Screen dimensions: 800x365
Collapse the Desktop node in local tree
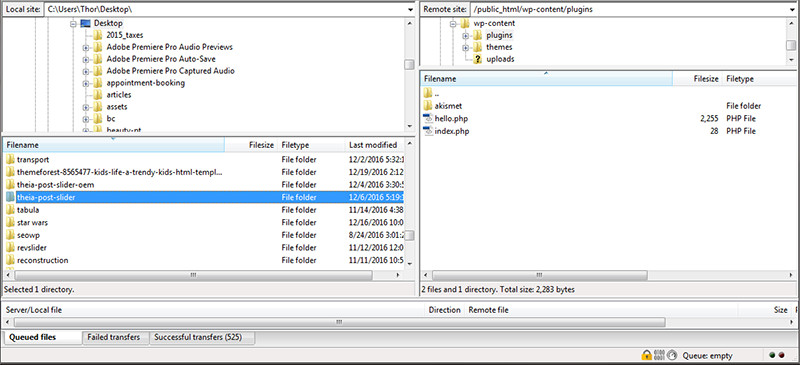[73, 23]
